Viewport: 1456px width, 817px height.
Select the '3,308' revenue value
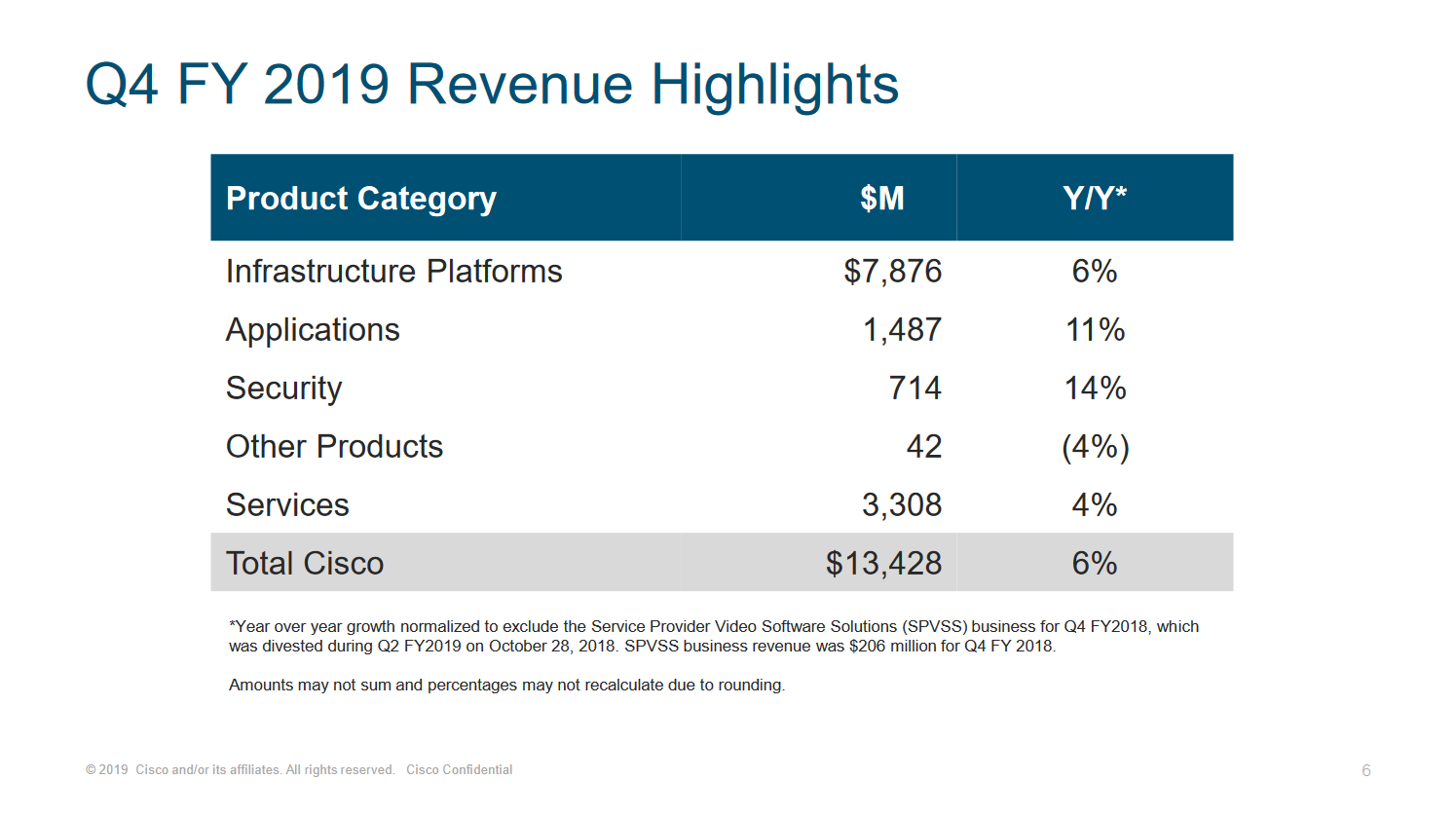(x=902, y=504)
